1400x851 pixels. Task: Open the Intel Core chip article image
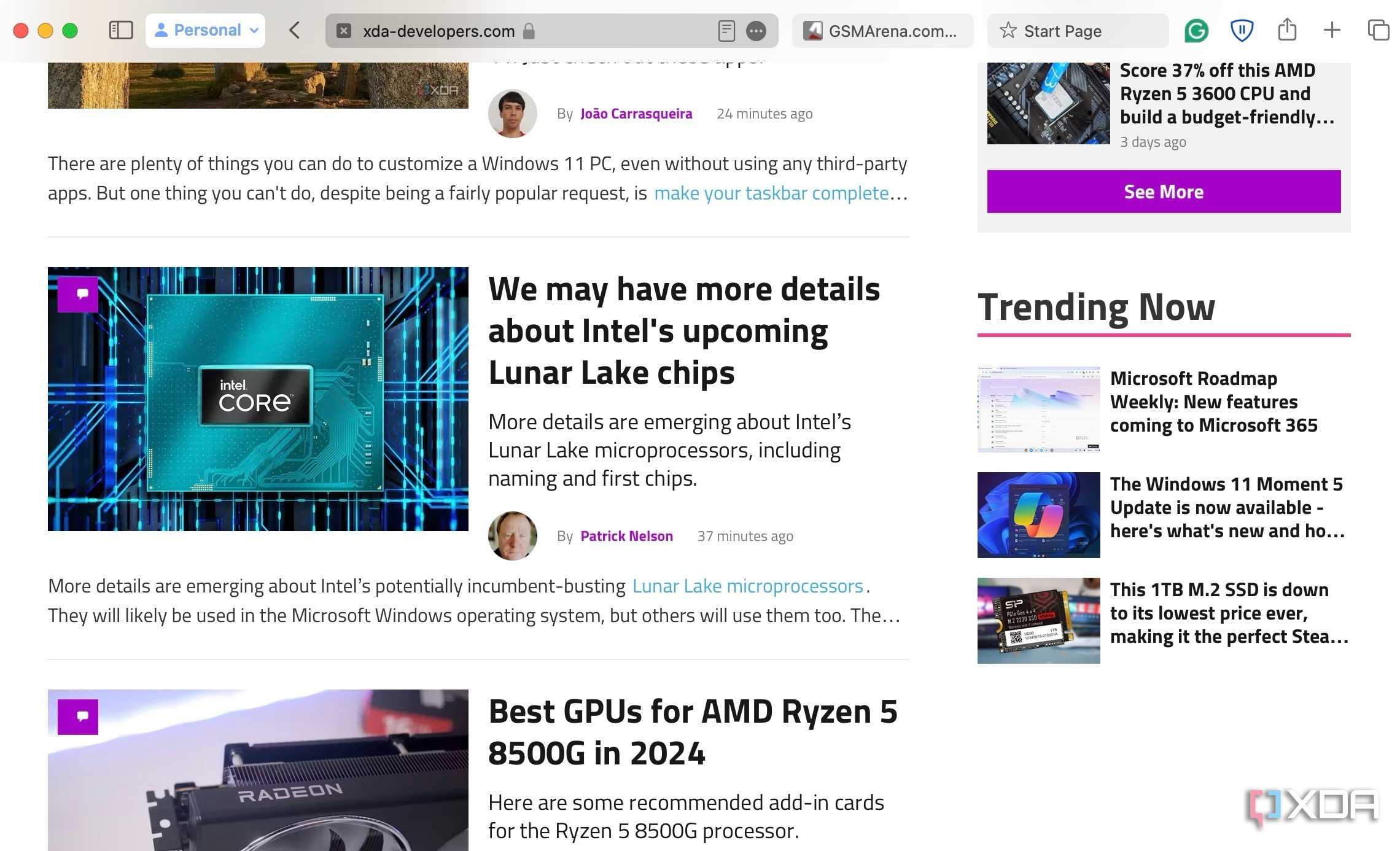[258, 399]
